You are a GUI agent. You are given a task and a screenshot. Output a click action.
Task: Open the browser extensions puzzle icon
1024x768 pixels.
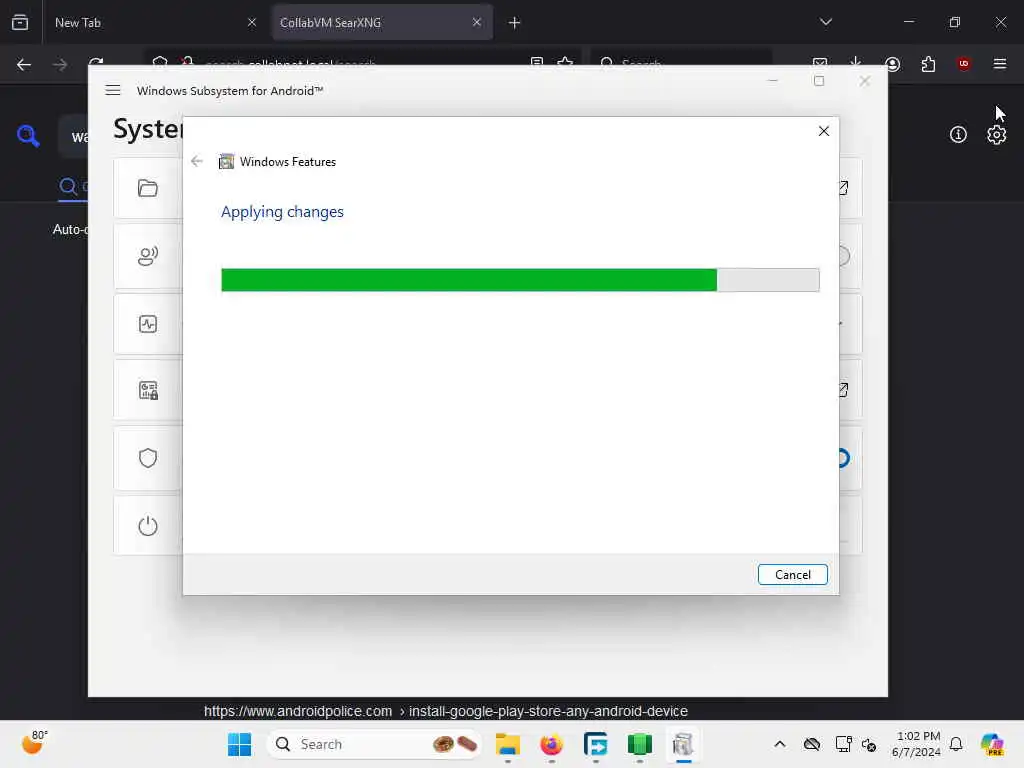(928, 64)
